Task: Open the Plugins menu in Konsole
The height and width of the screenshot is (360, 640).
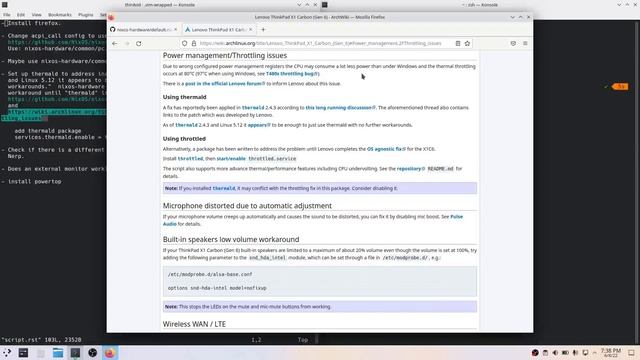Action: [x=86, y=15]
